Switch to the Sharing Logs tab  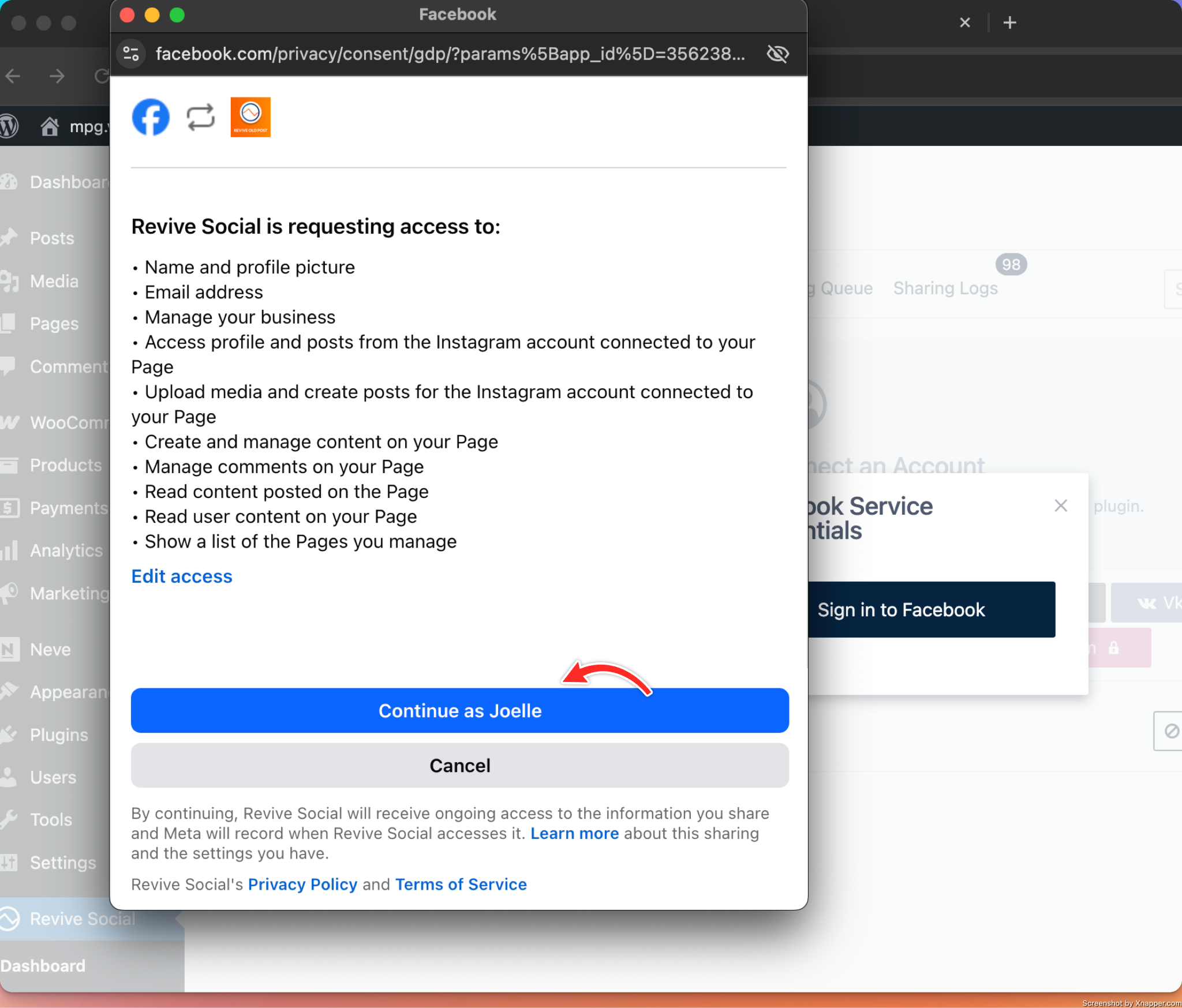pyautogui.click(x=945, y=288)
